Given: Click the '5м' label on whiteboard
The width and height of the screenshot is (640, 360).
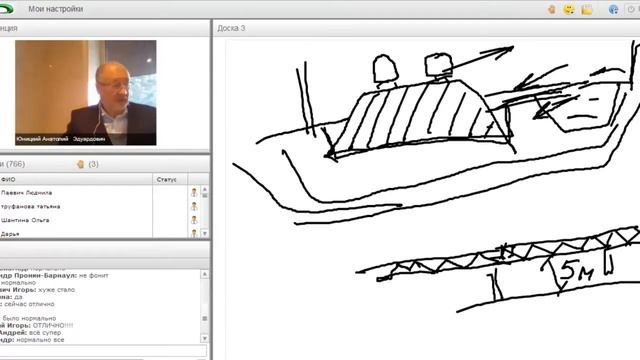Looking at the screenshot, I should tap(576, 271).
